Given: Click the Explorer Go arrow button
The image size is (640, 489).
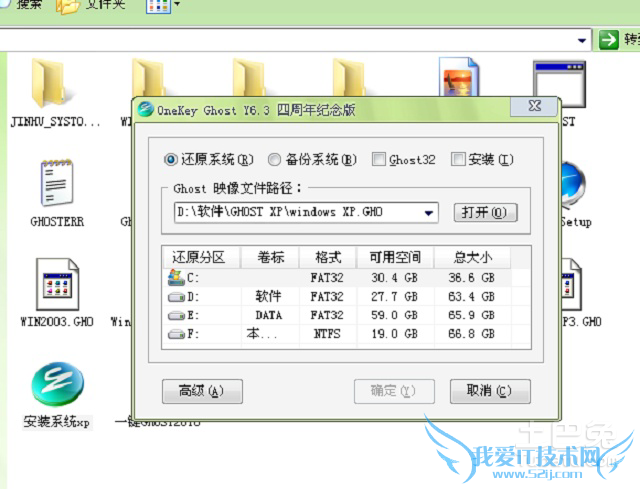Looking at the screenshot, I should [609, 40].
